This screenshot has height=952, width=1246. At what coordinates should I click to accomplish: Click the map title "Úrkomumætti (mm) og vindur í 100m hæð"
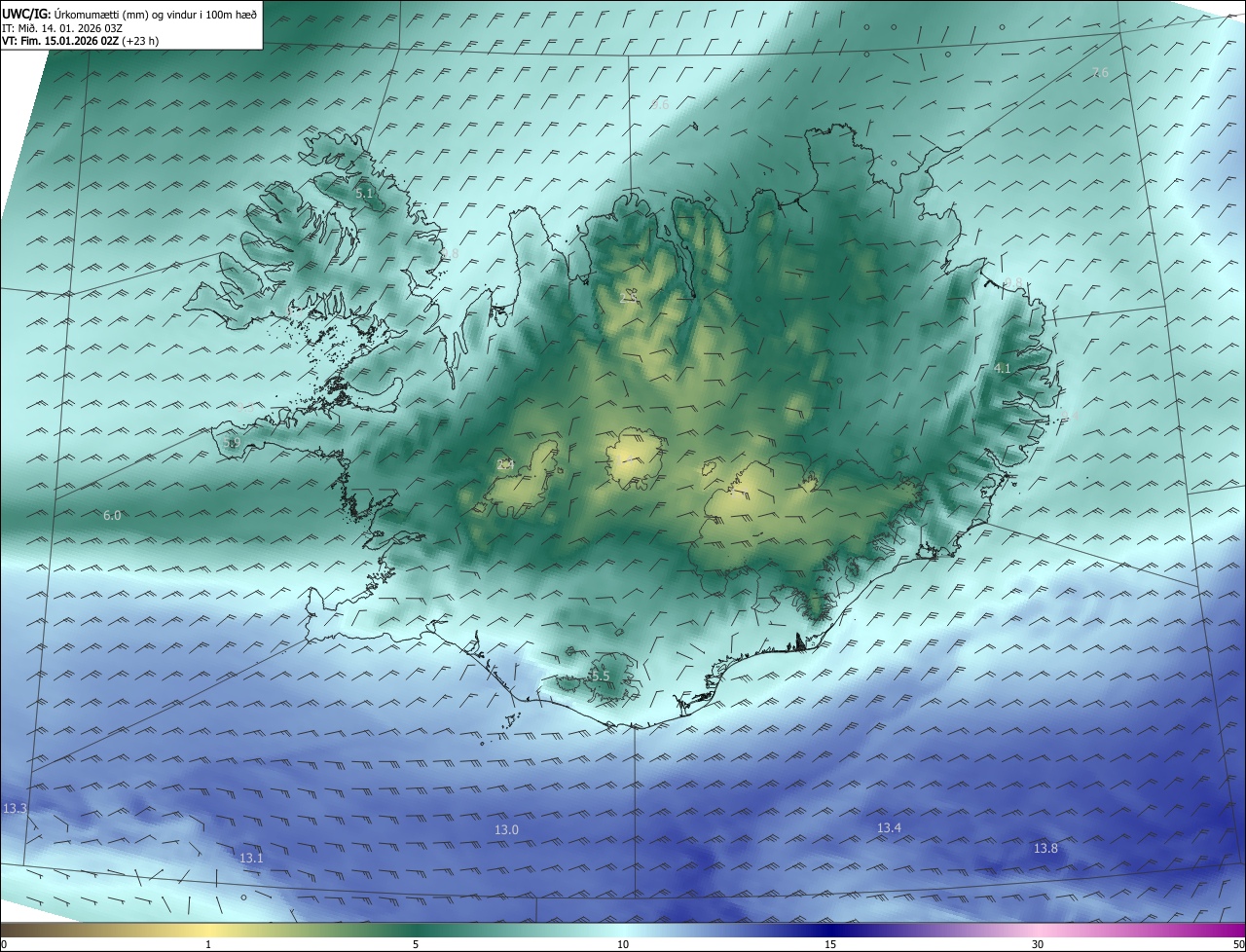tap(155, 14)
